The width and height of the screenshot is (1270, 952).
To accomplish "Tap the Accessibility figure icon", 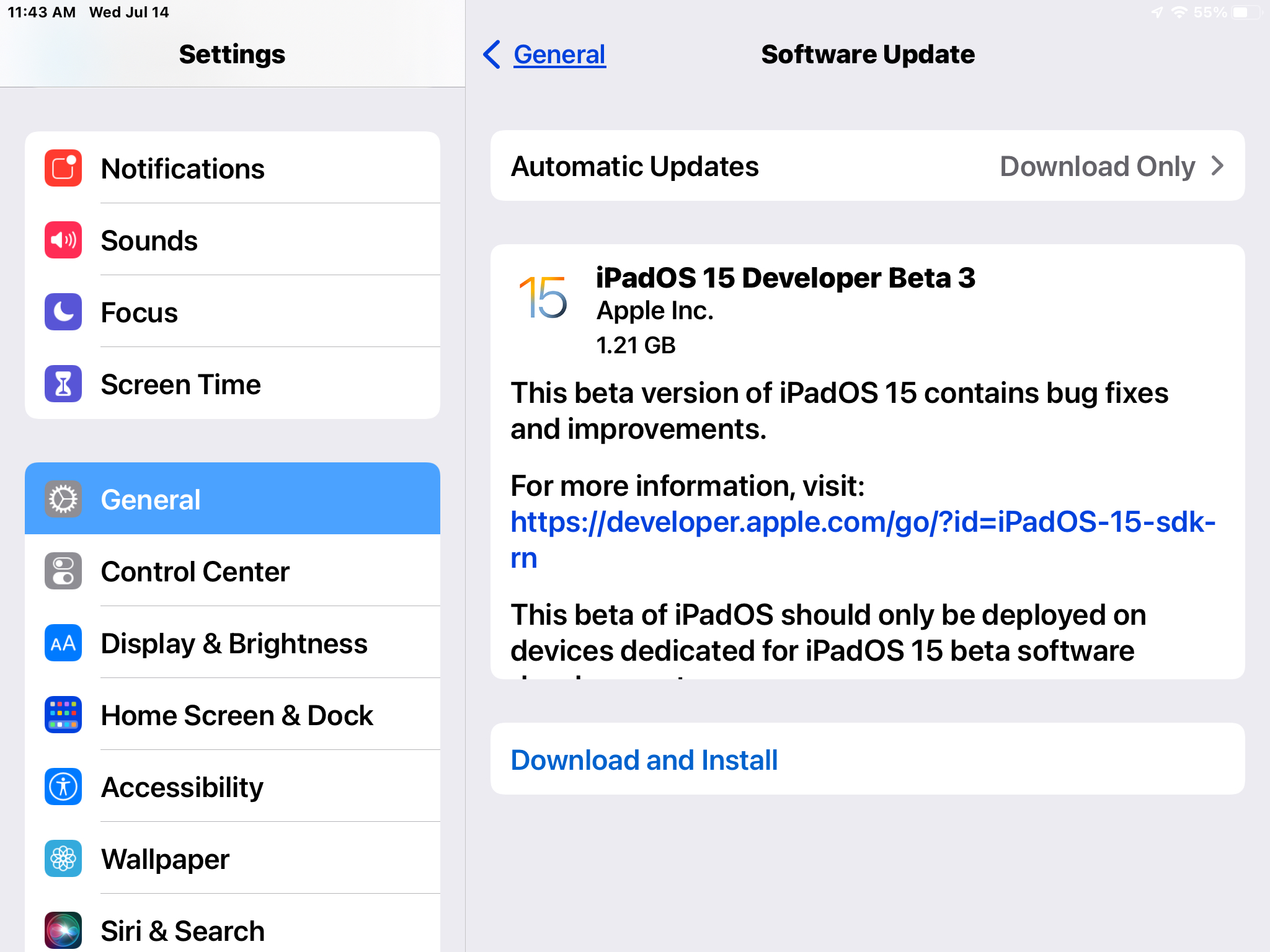I will [x=63, y=787].
